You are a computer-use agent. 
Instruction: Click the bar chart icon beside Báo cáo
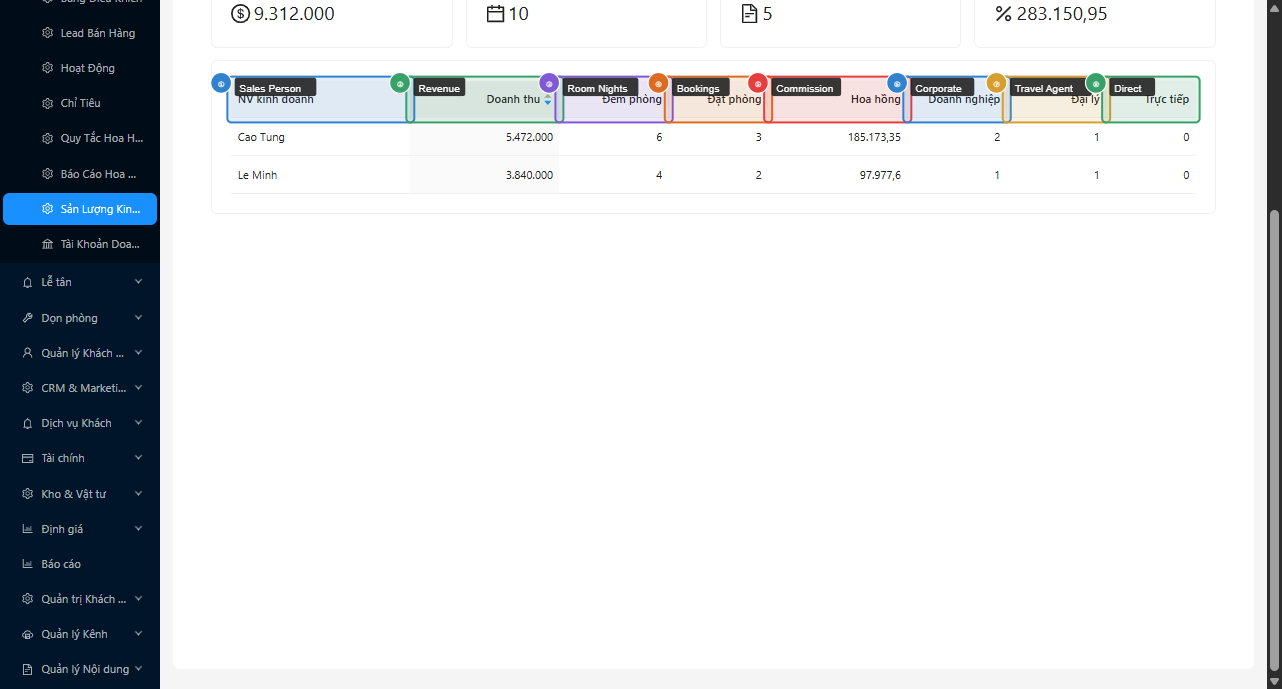pos(27,564)
